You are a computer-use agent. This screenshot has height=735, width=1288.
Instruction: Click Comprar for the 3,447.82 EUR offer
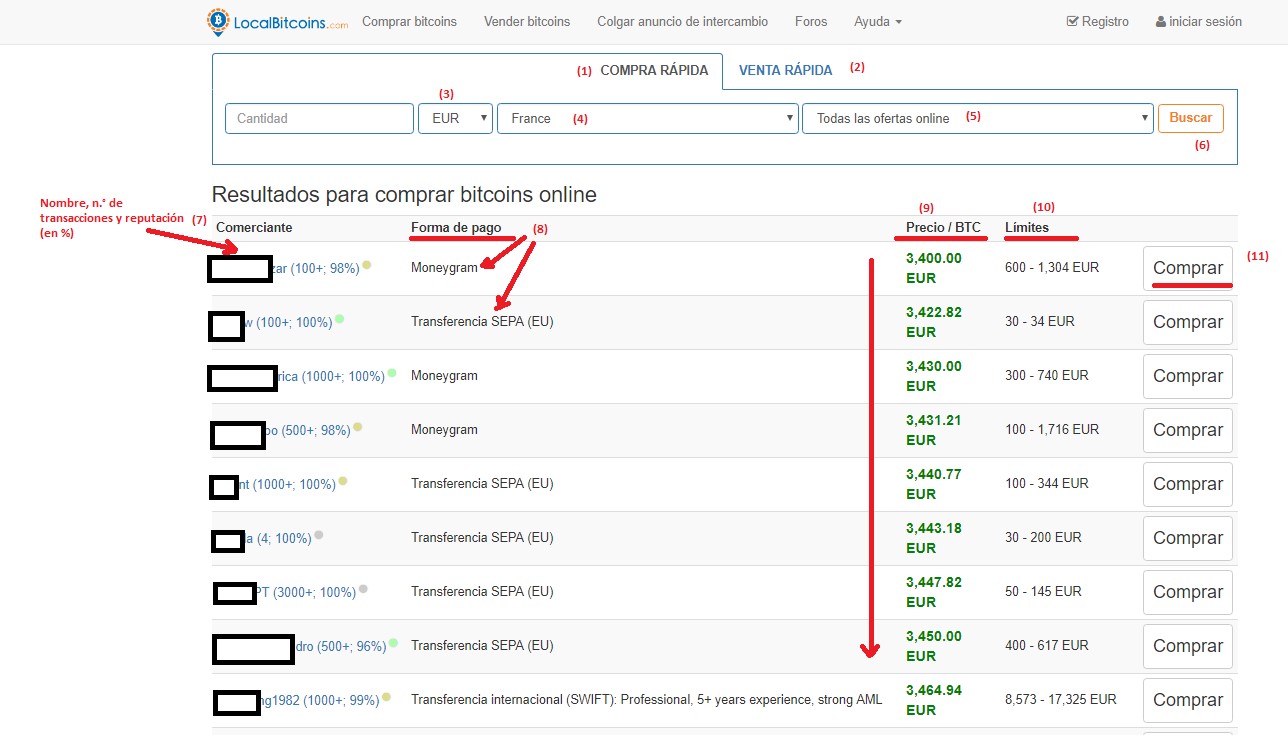(1188, 592)
